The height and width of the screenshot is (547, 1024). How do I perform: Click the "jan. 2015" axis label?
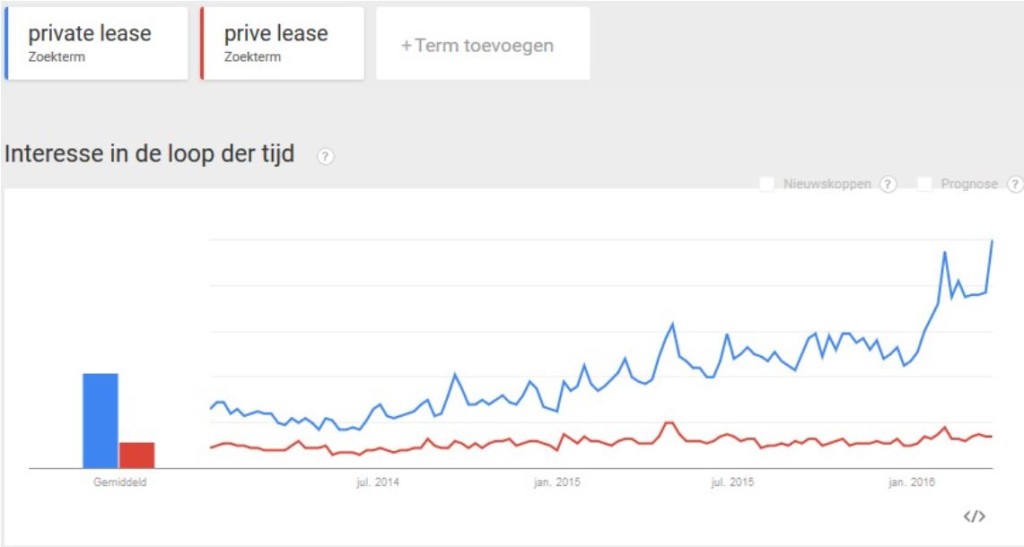click(558, 483)
